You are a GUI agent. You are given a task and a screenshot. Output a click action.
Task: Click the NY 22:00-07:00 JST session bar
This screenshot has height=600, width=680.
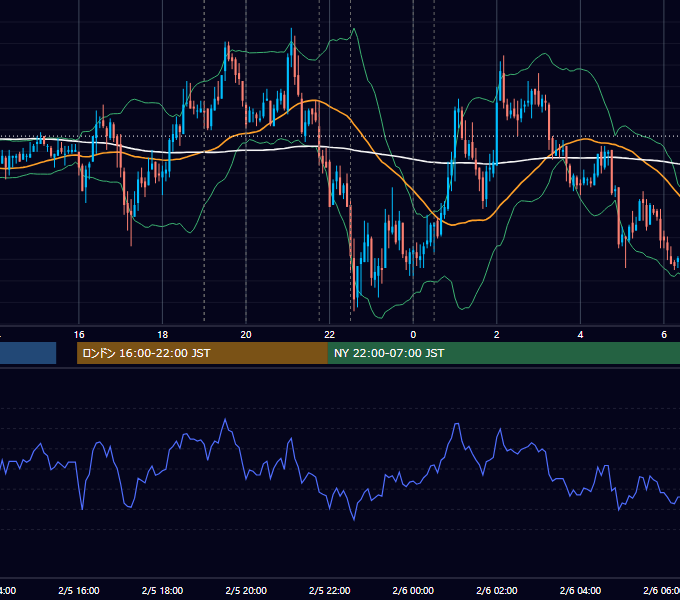click(503, 353)
